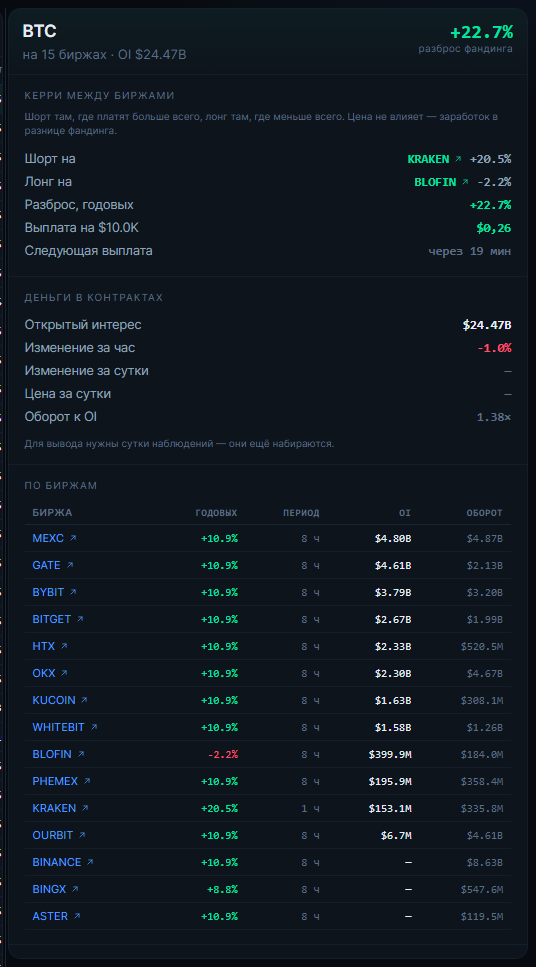The width and height of the screenshot is (536, 967).
Task: Click the ДЕНЬГИ В КОНТРАКТАХ section heading
Action: pyautogui.click(x=94, y=297)
